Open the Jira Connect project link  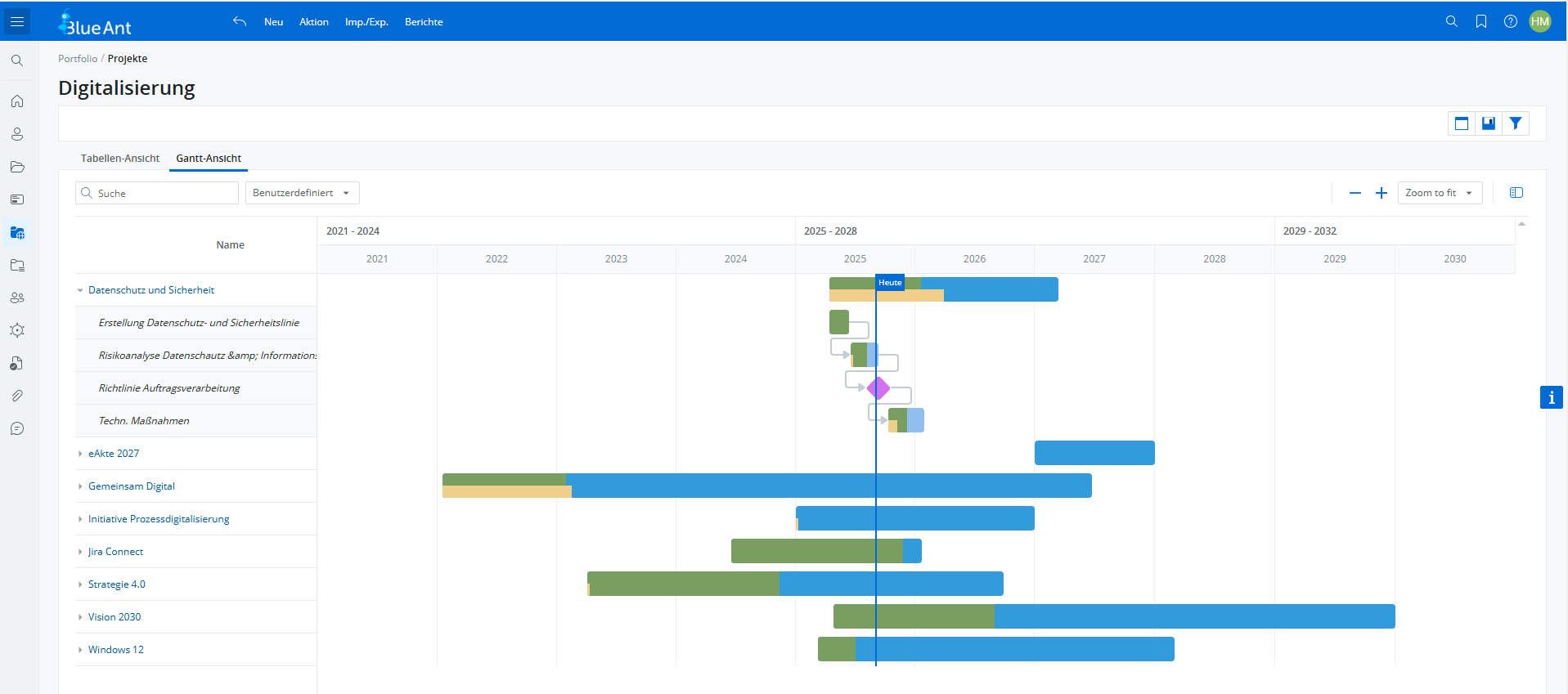(x=115, y=552)
